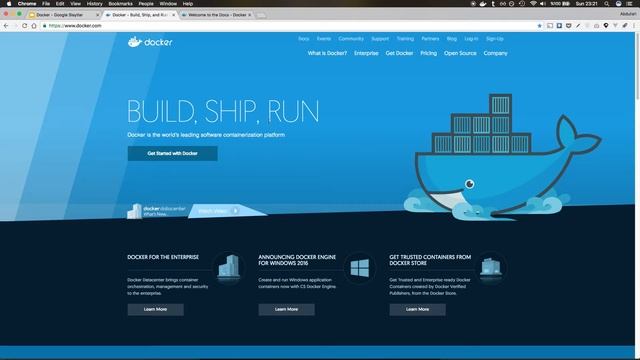The image size is (640, 360).
Task: Click Learn More under Docker Store
Action: [418, 309]
